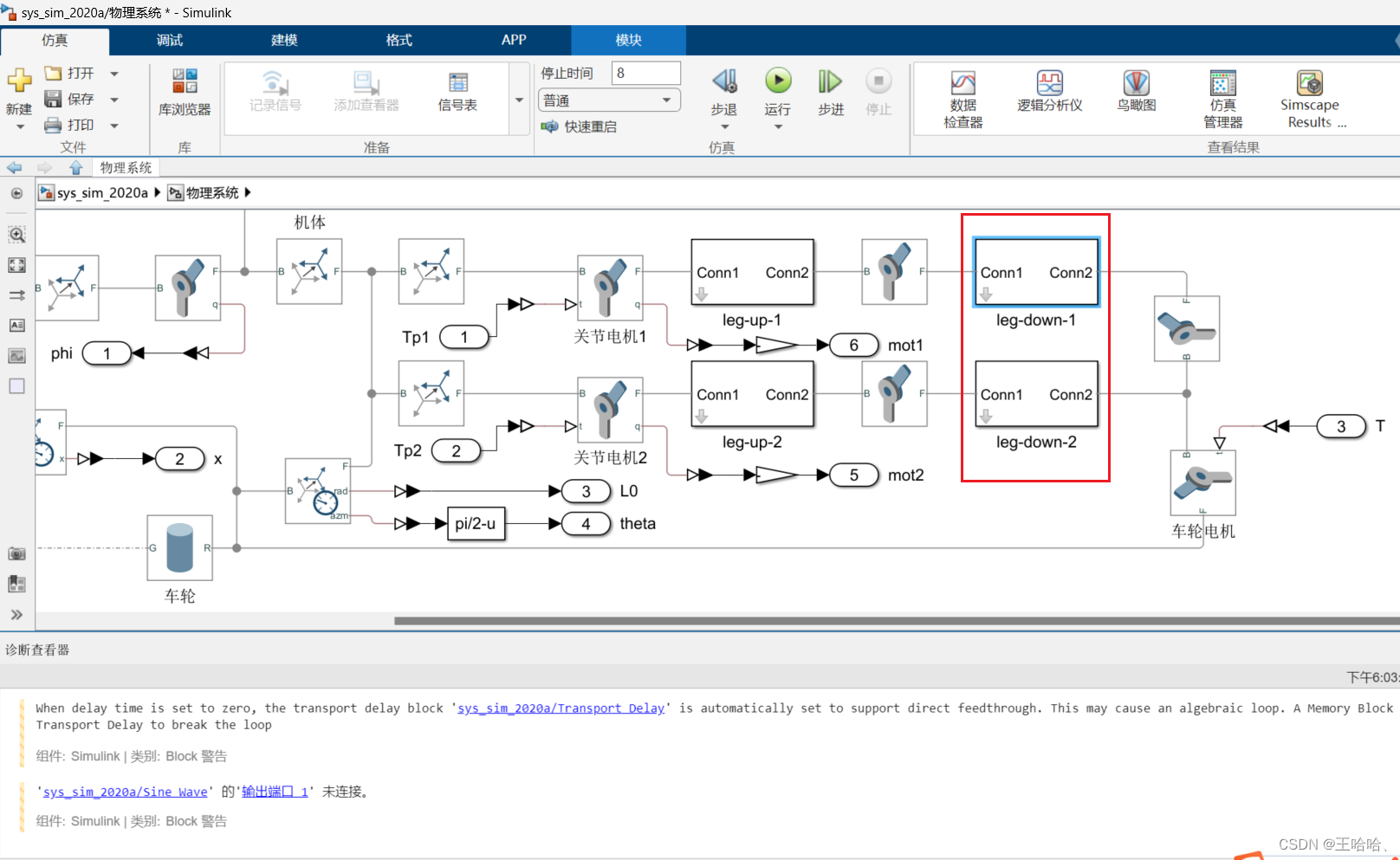The height and width of the screenshot is (860, 1400).
Task: Select the 关节电机2 joint block
Action: 610,410
